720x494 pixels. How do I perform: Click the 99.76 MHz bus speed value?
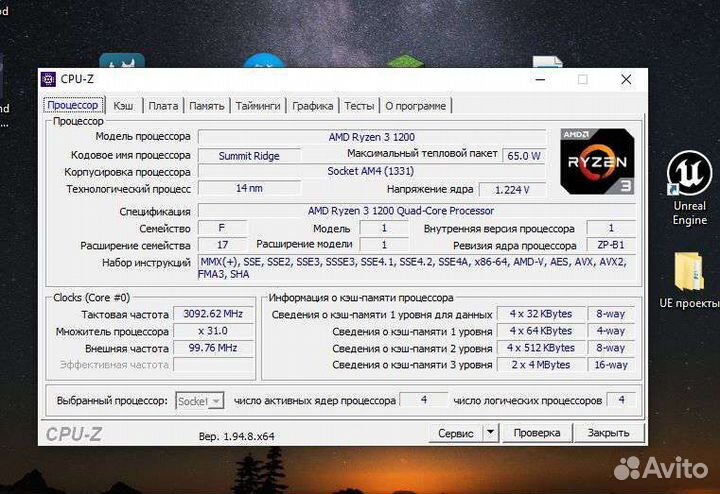click(213, 348)
